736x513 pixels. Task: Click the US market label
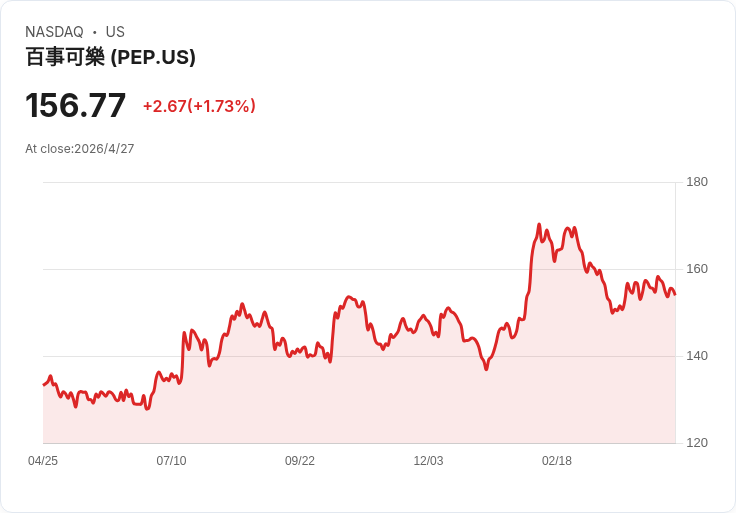(x=115, y=32)
